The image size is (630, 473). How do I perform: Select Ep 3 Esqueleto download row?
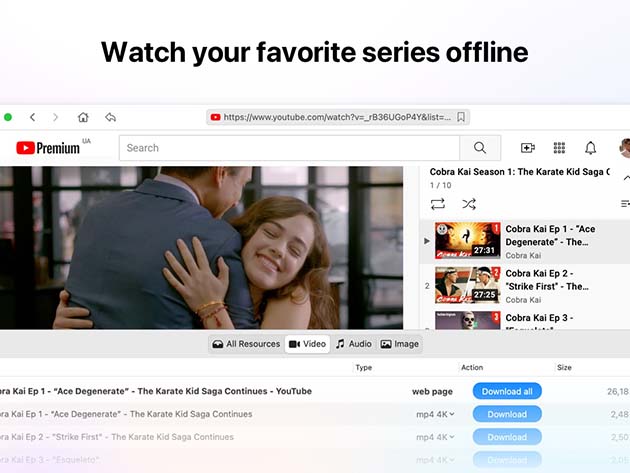pyautogui.click(x=315, y=460)
